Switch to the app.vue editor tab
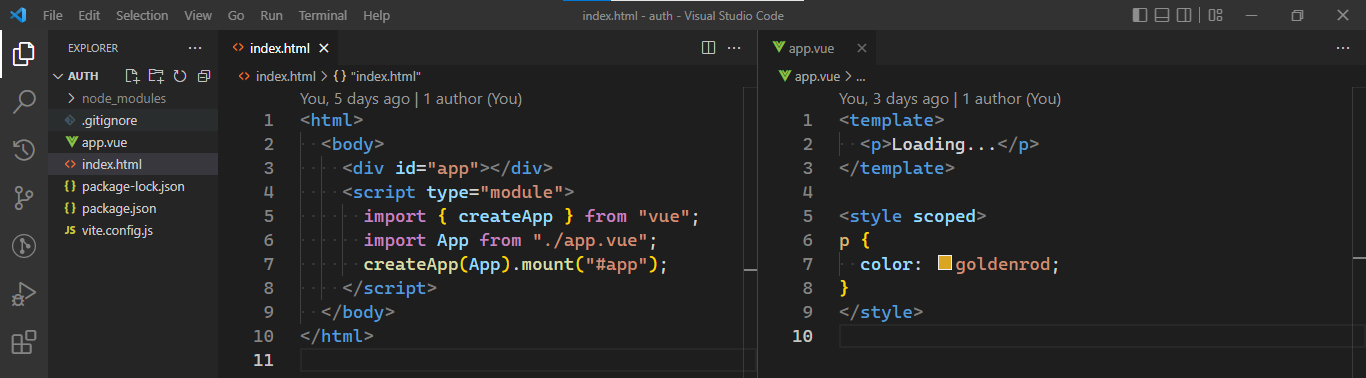Image resolution: width=1366 pixels, height=378 pixels. coord(816,48)
